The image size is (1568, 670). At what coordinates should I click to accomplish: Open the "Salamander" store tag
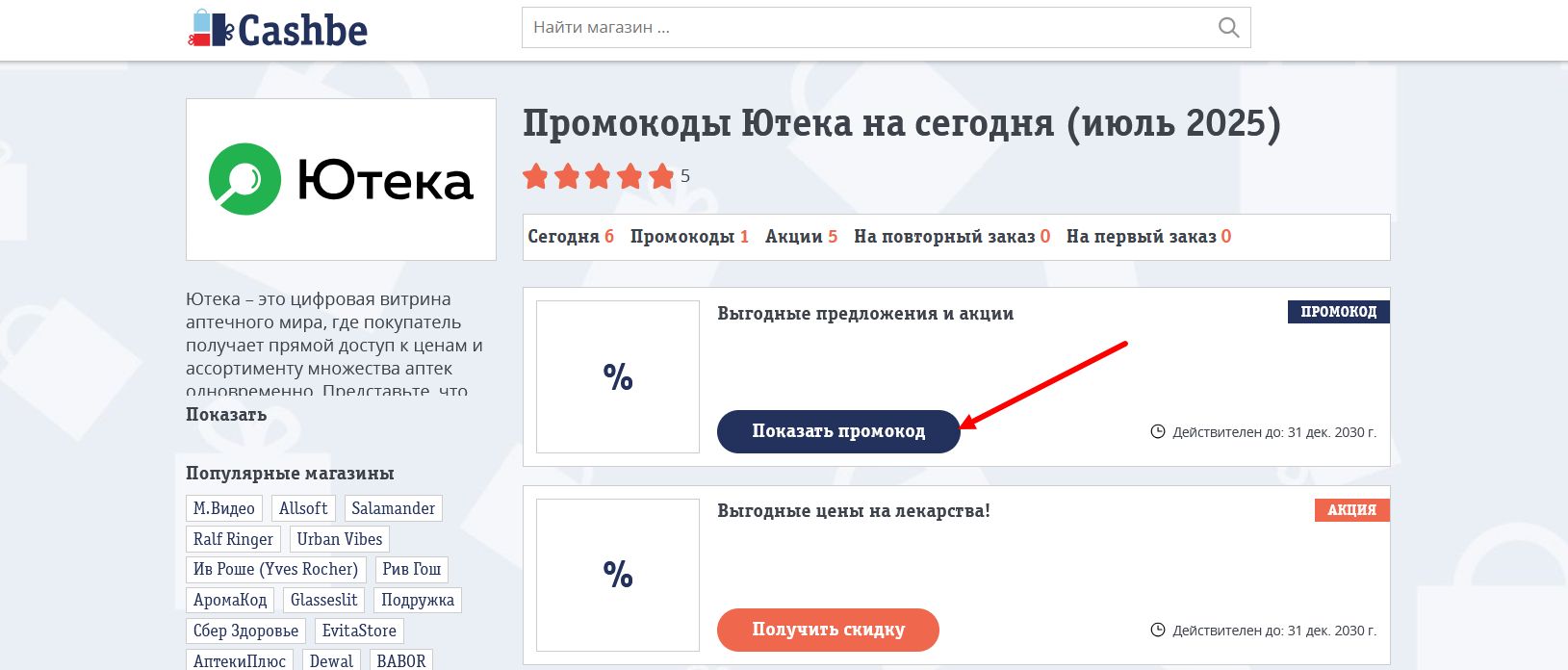tap(393, 508)
